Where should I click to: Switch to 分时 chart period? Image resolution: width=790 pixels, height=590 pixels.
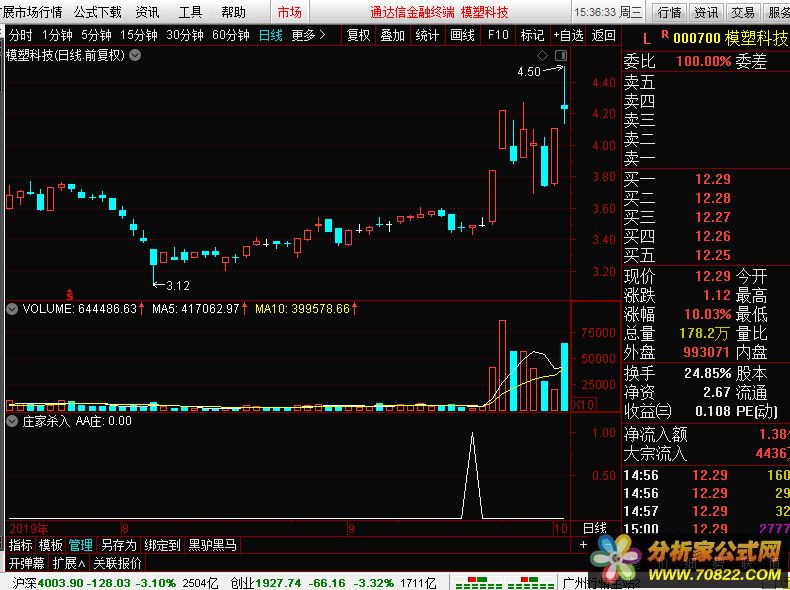coord(21,35)
